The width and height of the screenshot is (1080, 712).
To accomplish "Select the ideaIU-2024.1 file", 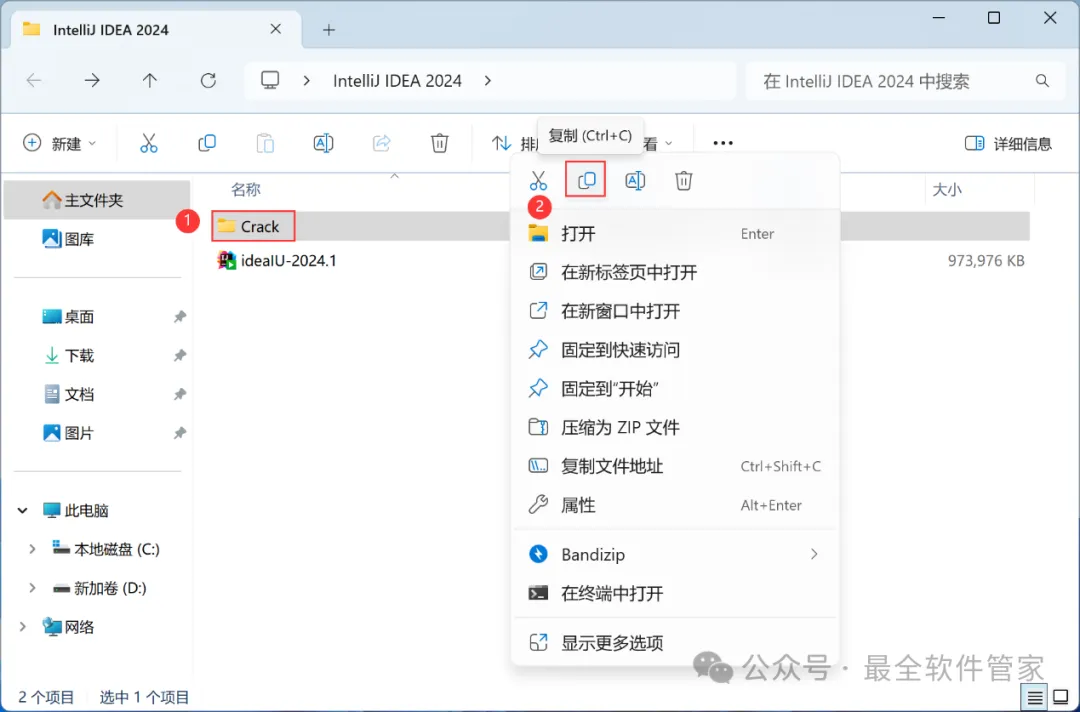I will 277,260.
